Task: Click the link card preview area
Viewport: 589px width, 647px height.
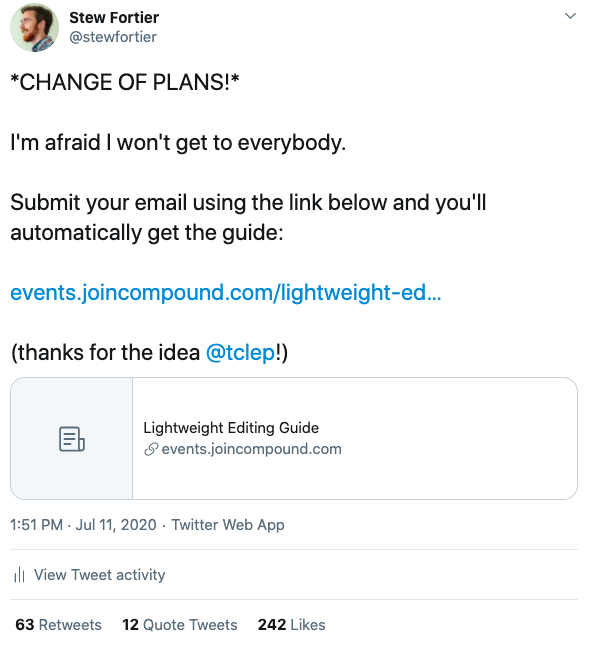Action: click(294, 439)
